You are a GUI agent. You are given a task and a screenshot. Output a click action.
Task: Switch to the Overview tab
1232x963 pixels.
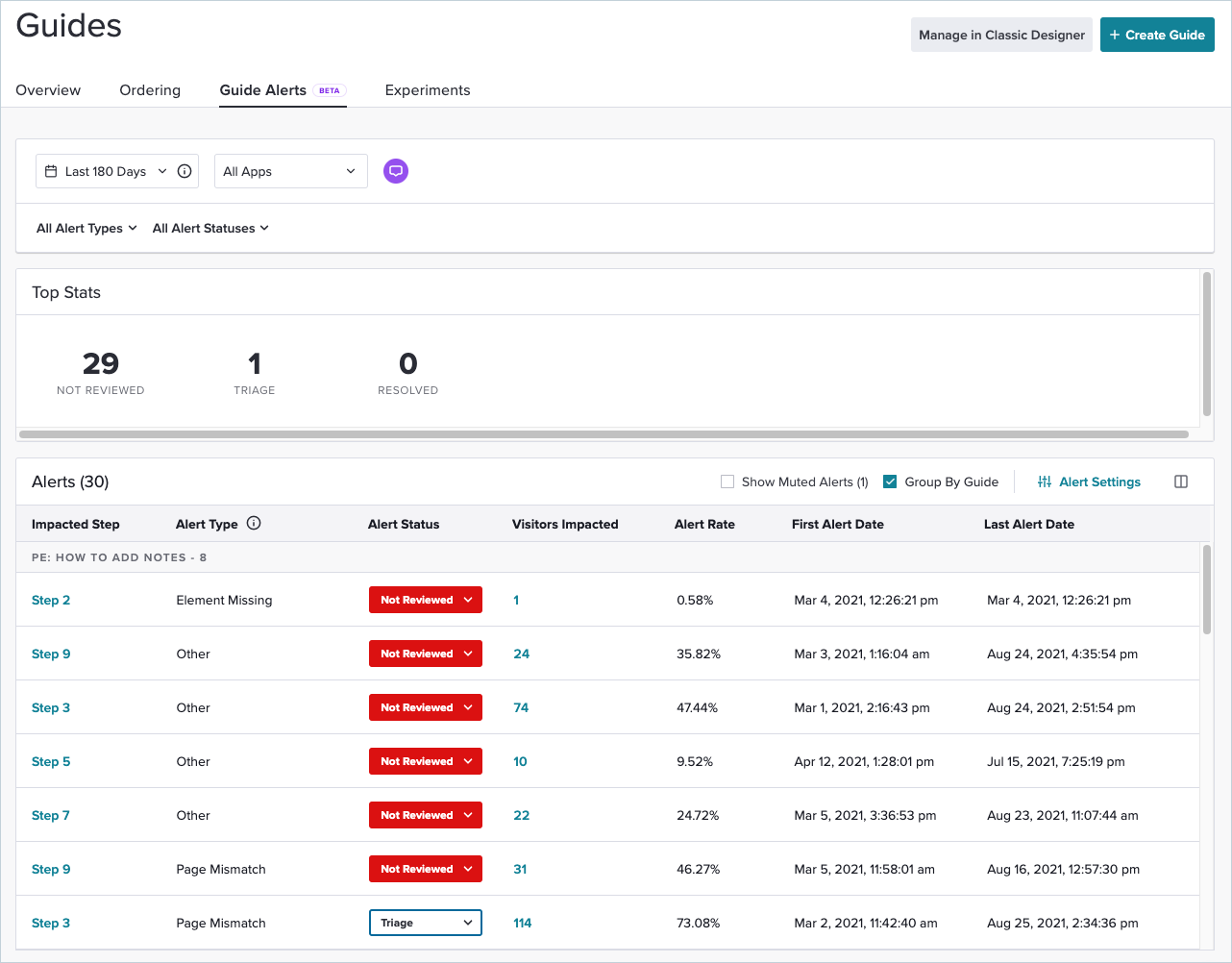pos(48,90)
